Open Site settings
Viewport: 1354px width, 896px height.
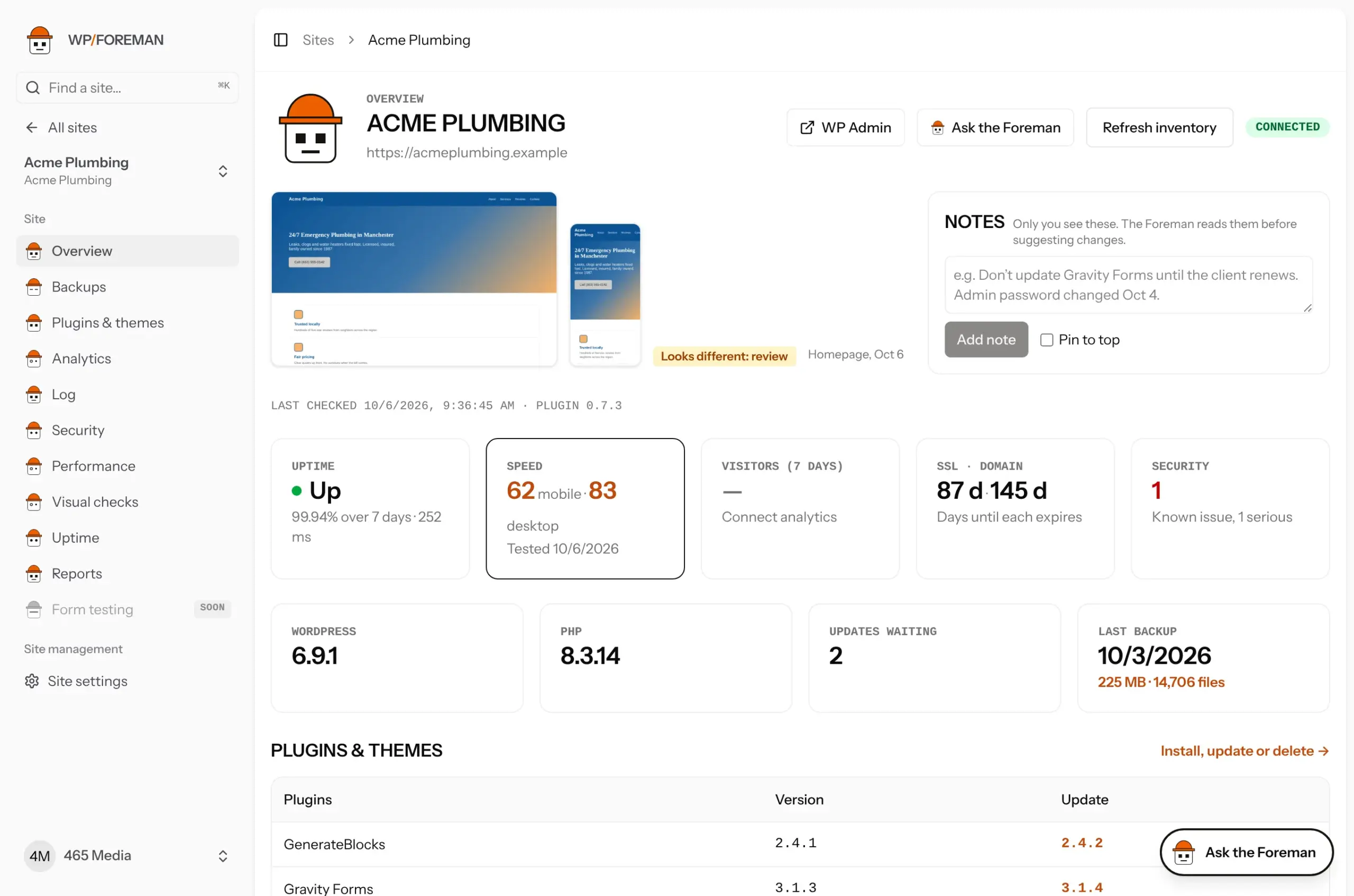point(127,681)
